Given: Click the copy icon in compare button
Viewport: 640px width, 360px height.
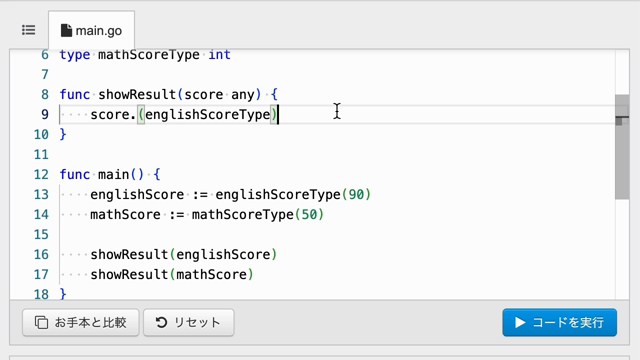Looking at the screenshot, I should point(41,322).
